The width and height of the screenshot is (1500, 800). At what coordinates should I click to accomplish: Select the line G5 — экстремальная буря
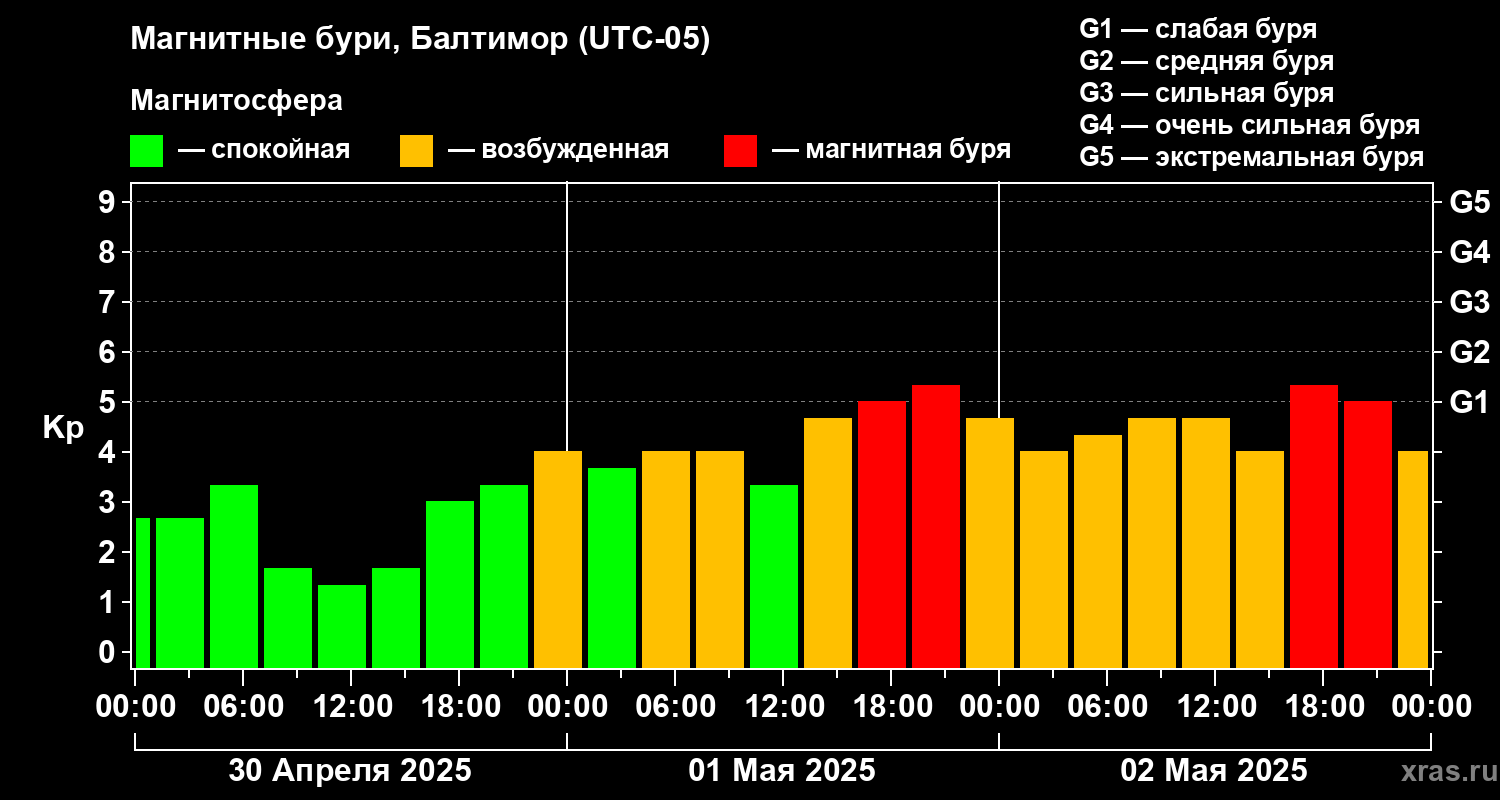[1252, 157]
